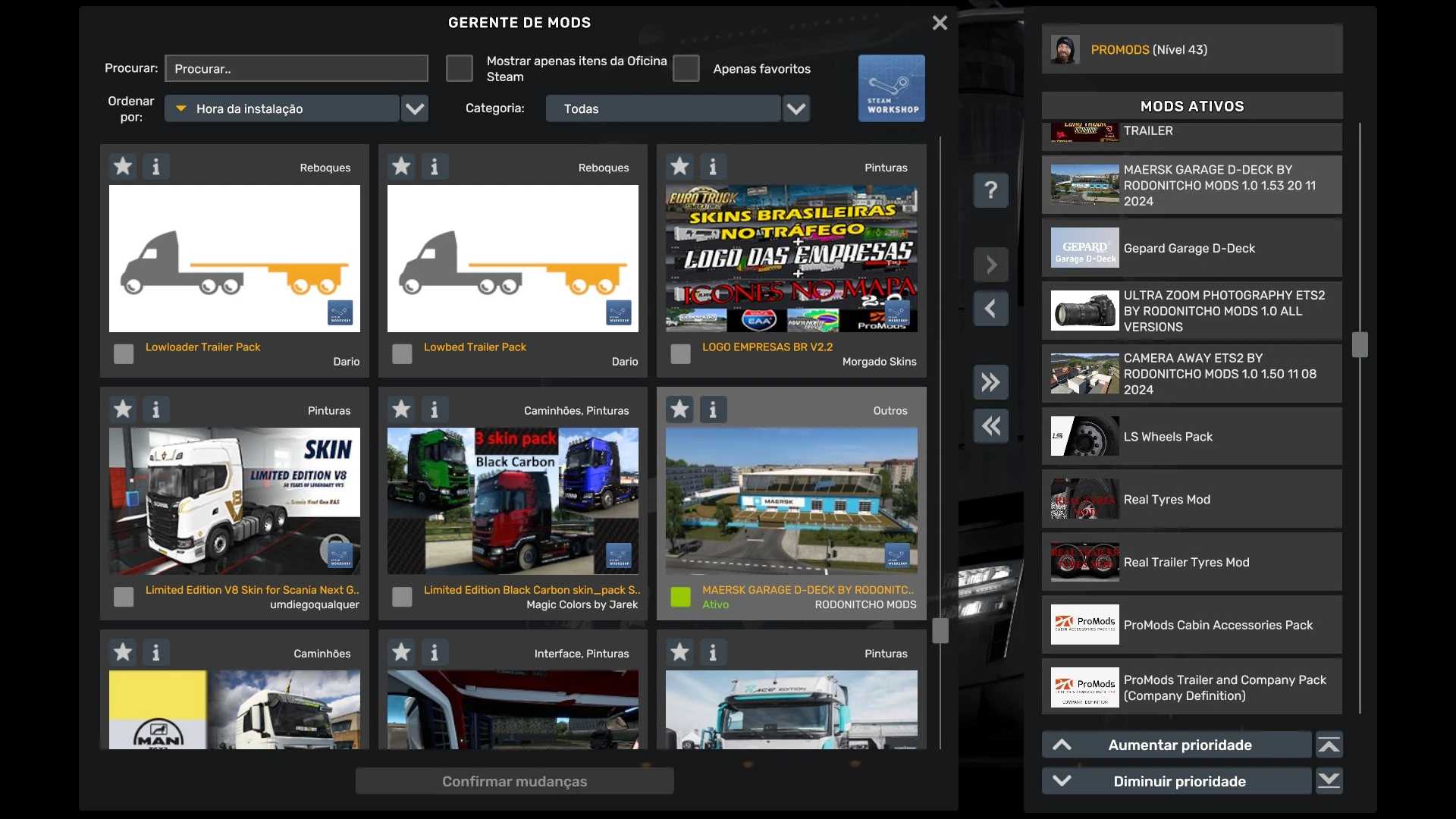Open the Steam Workshop icon

coord(891,88)
